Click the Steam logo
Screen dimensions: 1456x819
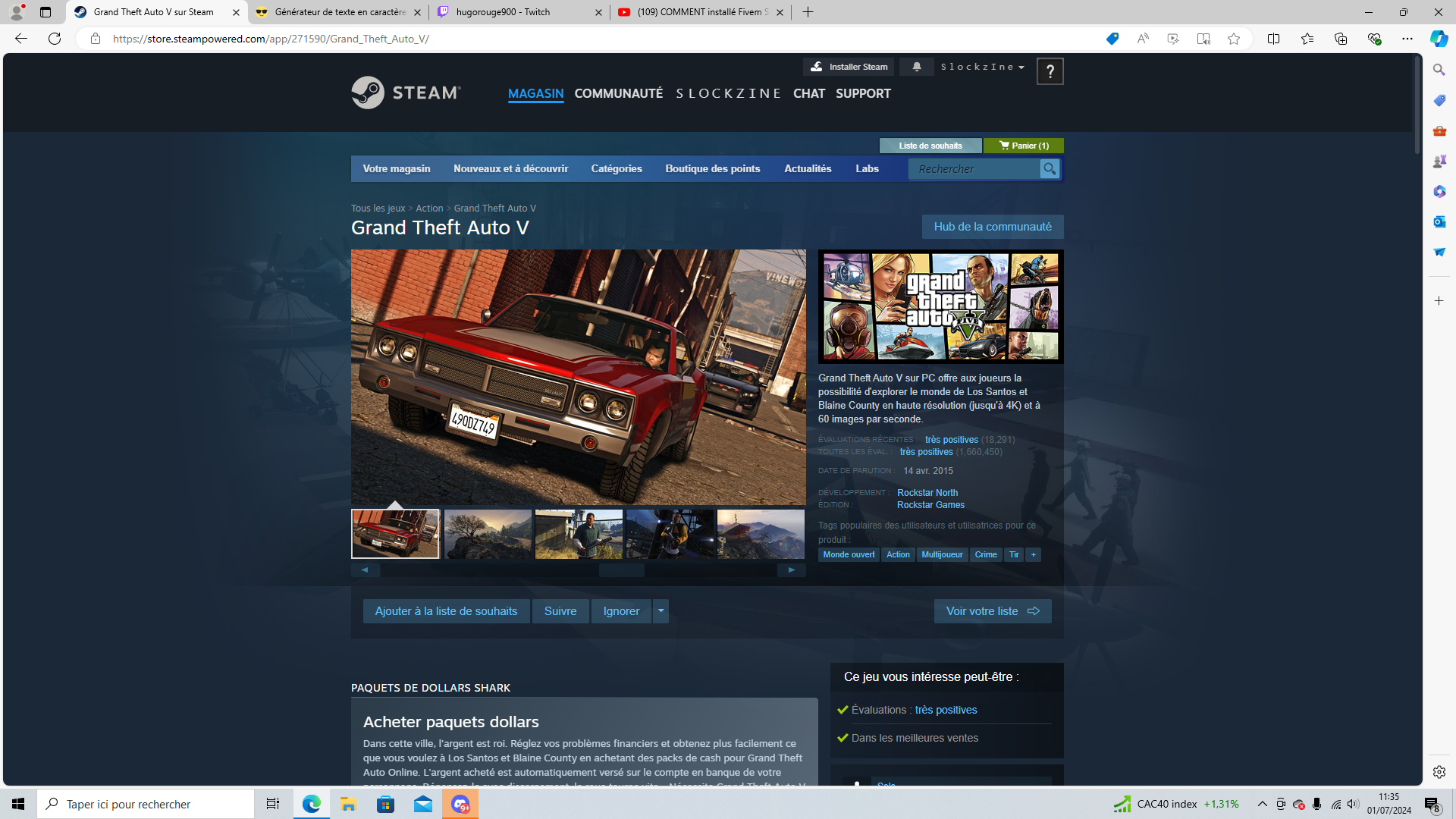click(x=406, y=93)
